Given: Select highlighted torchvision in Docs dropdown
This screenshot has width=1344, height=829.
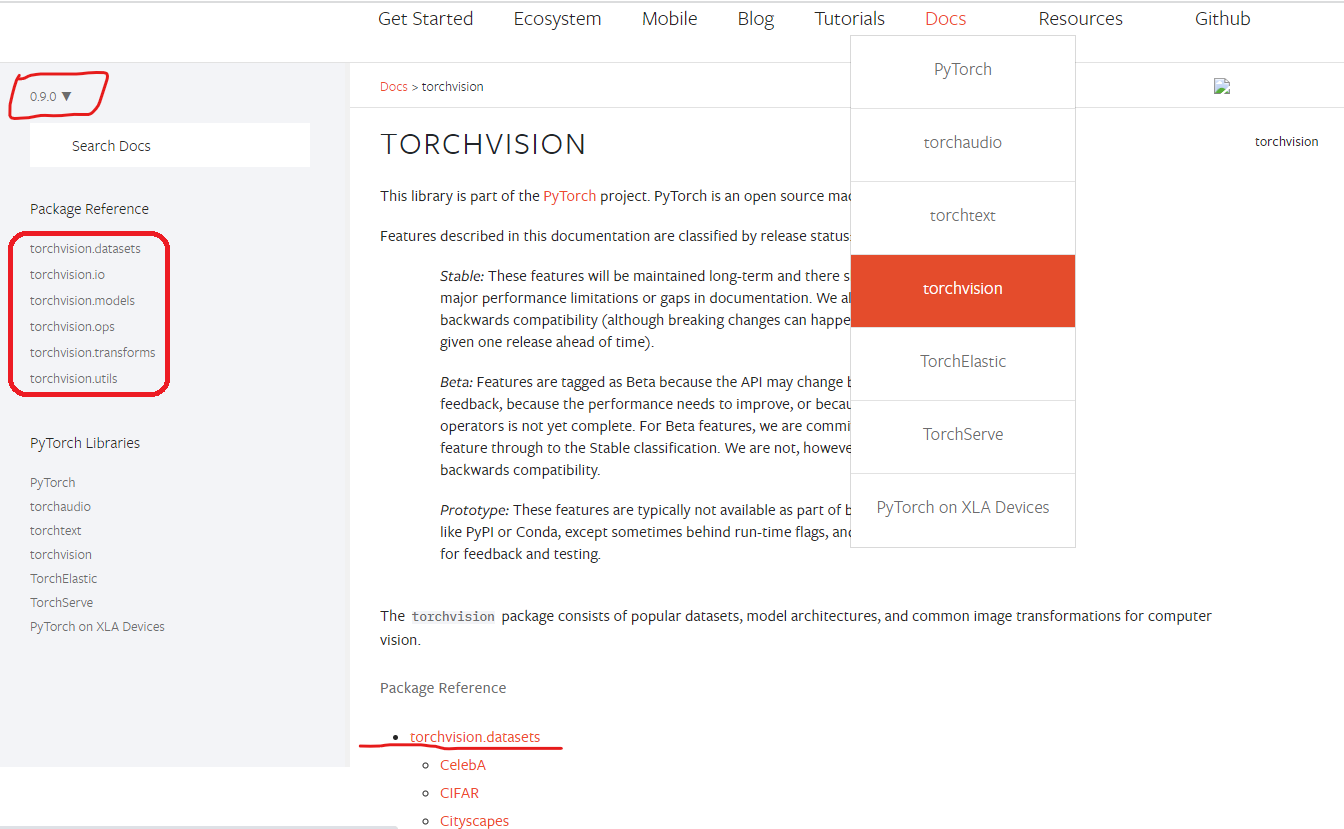Looking at the screenshot, I should click(963, 289).
